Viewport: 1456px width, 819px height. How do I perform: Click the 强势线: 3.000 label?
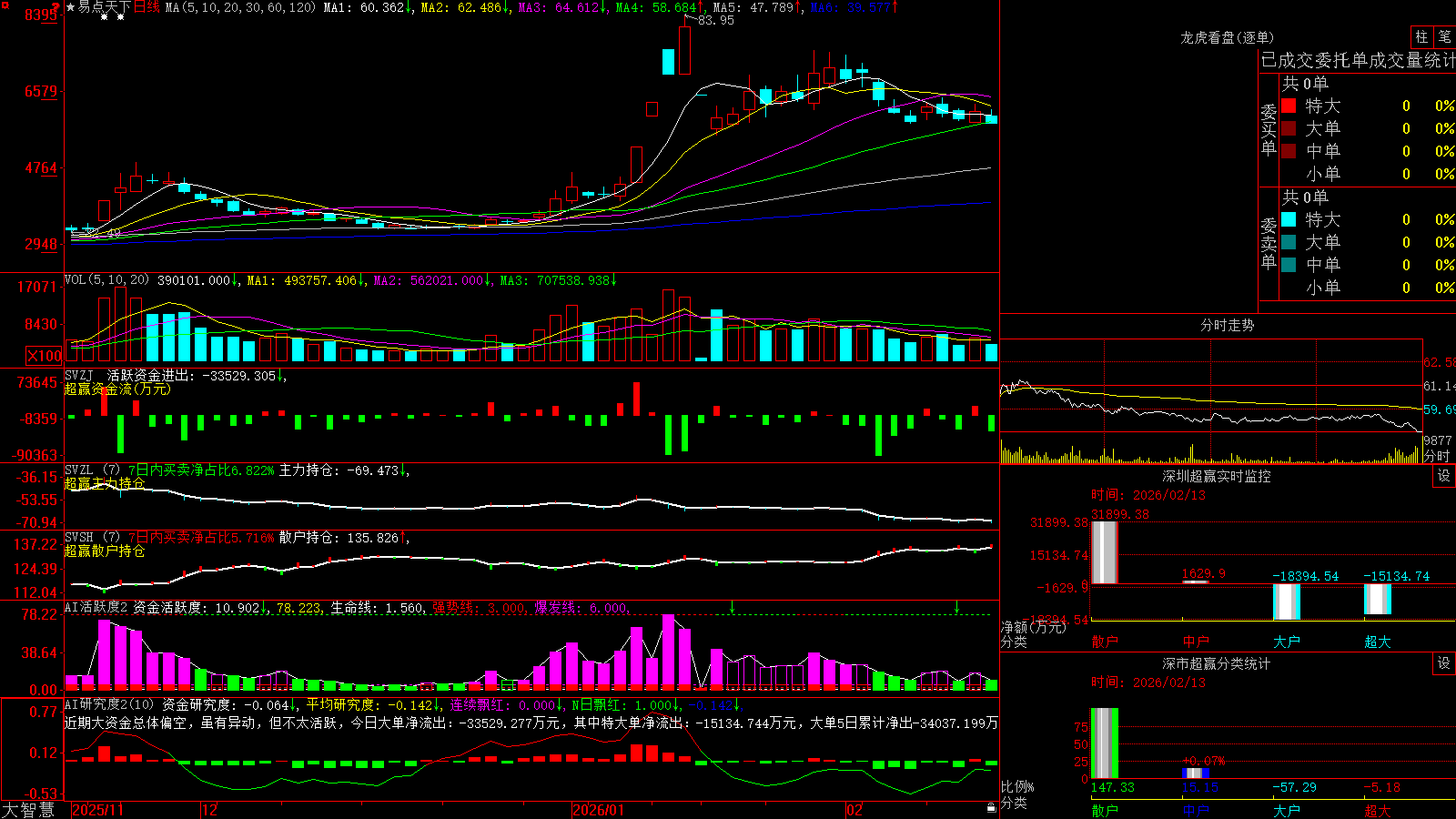[x=478, y=607]
